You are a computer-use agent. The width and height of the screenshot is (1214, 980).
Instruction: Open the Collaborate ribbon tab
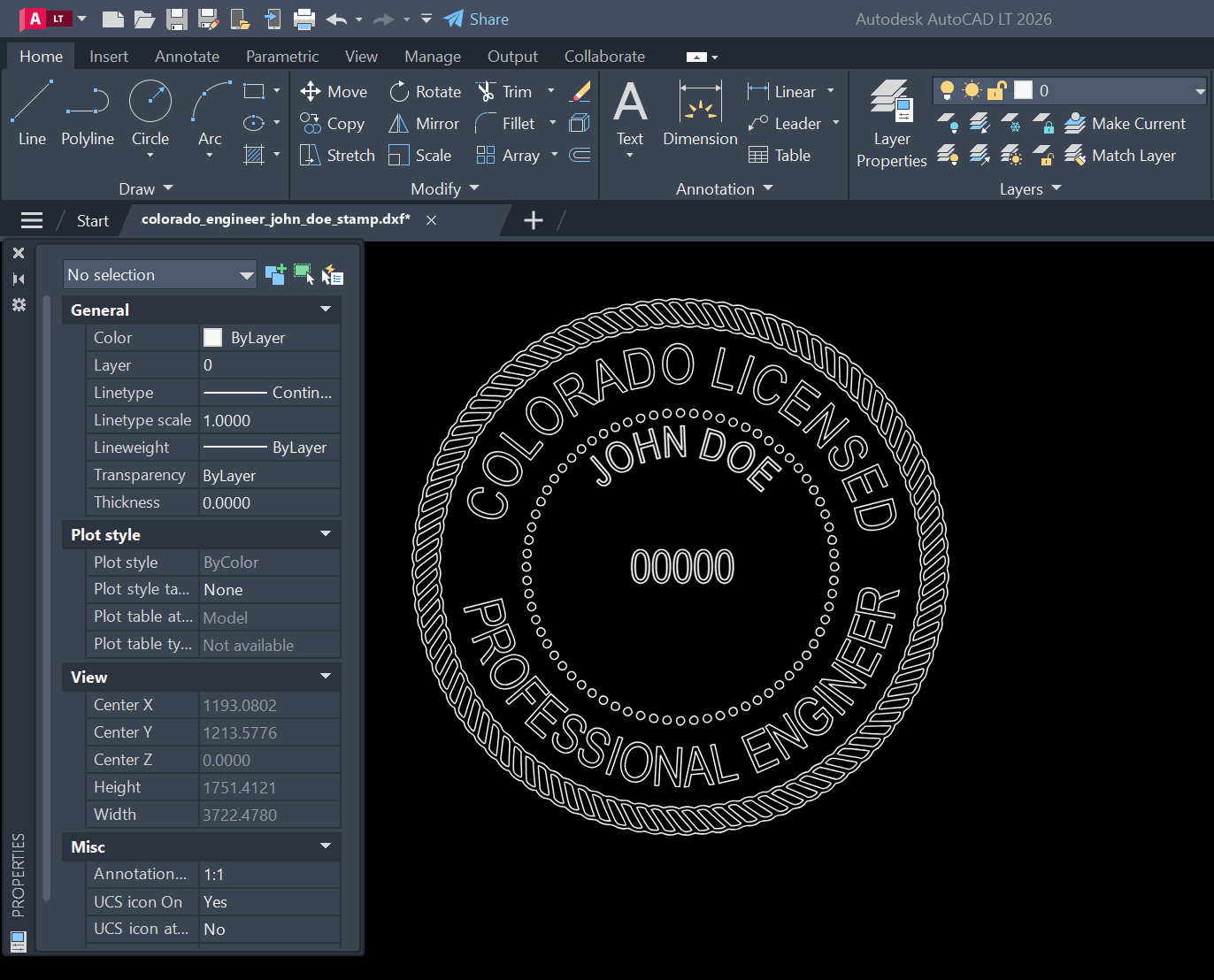point(604,57)
